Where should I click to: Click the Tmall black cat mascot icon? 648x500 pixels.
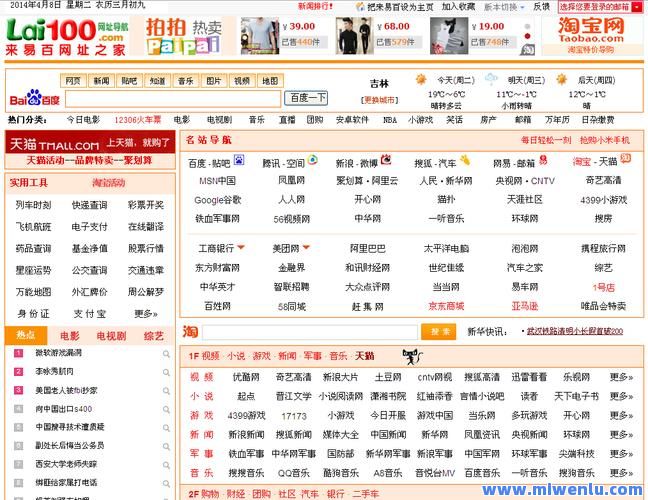412,356
